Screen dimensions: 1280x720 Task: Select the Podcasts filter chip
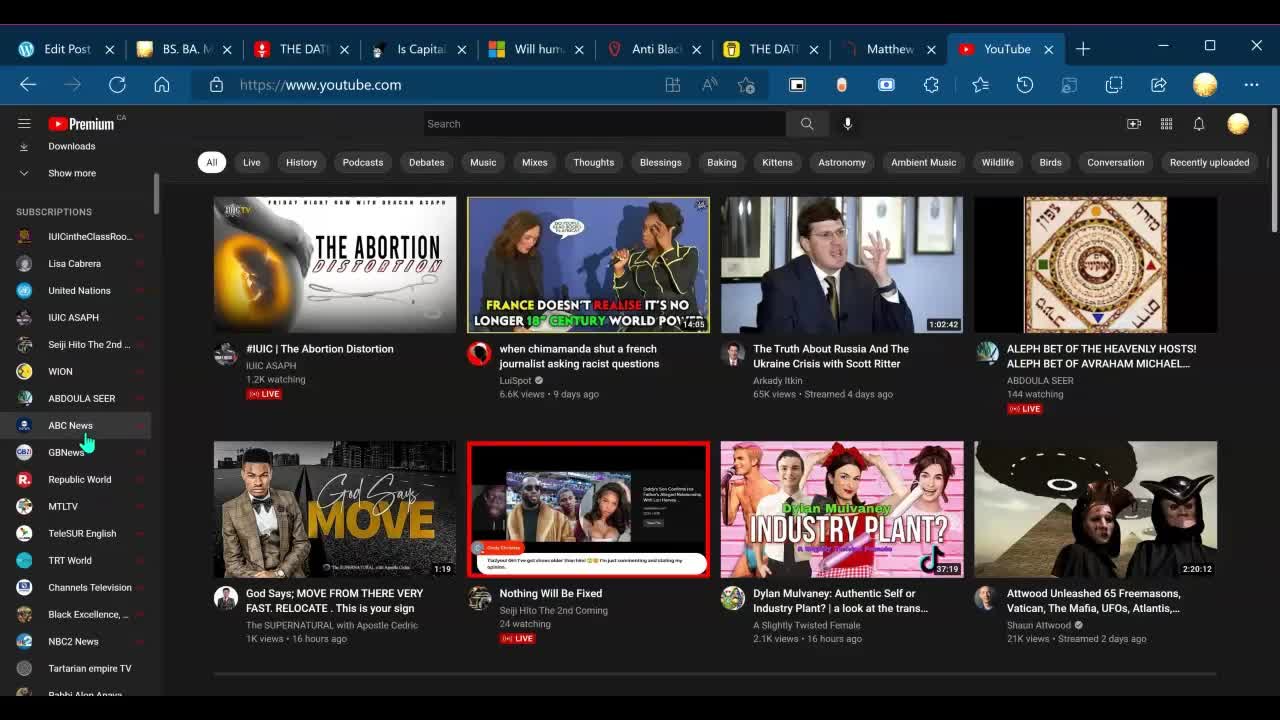point(363,162)
